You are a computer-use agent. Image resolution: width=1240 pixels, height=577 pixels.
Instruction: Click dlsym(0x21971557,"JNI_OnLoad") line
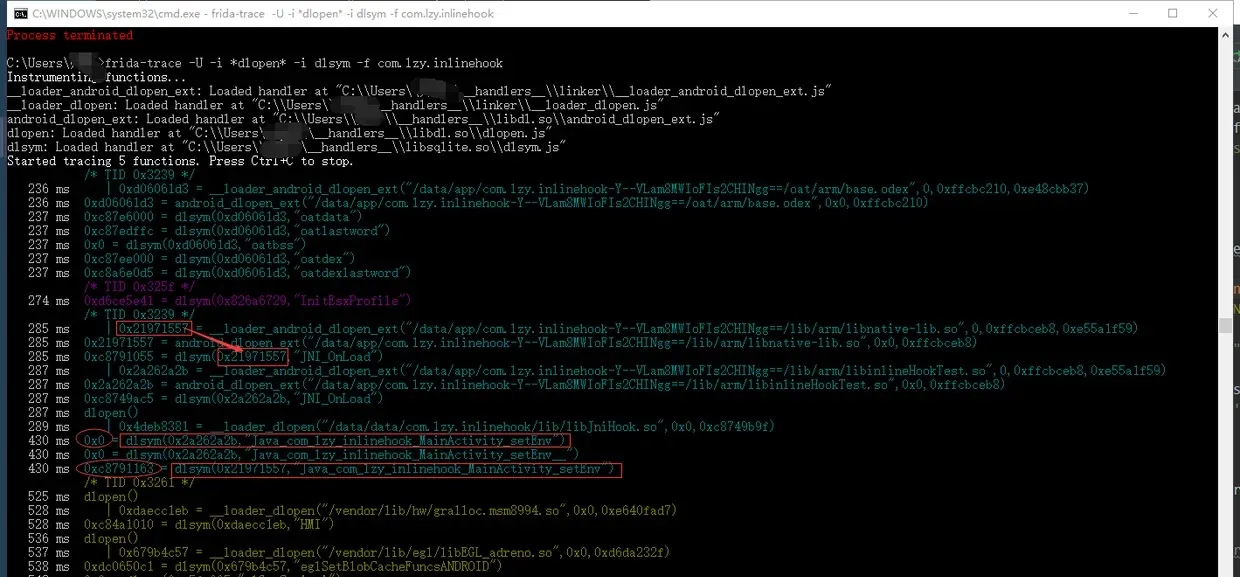click(232, 356)
